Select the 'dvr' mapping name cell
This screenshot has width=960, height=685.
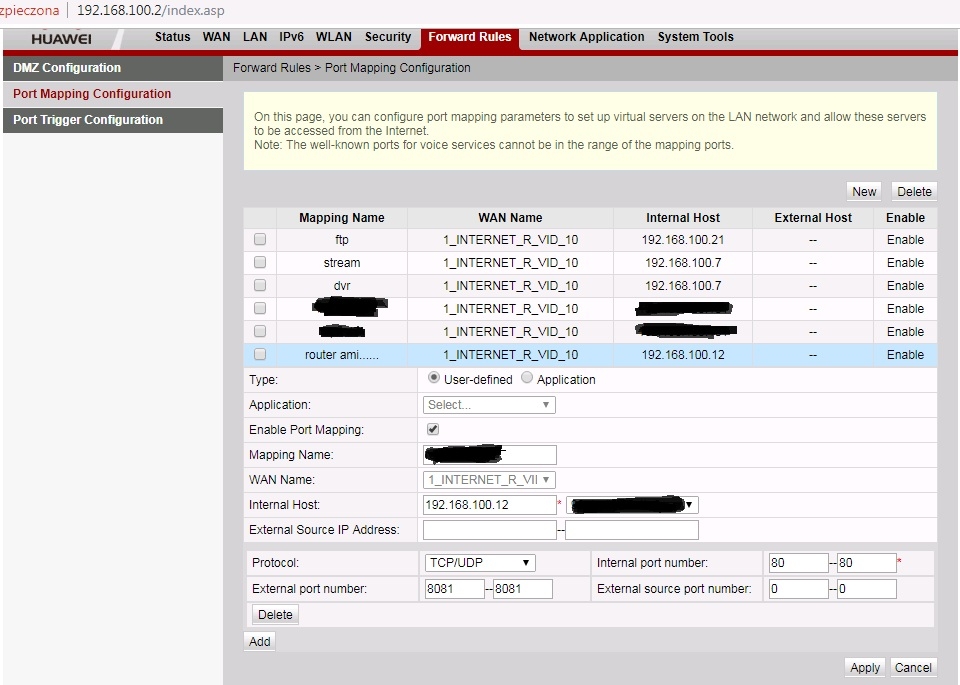coord(342,286)
